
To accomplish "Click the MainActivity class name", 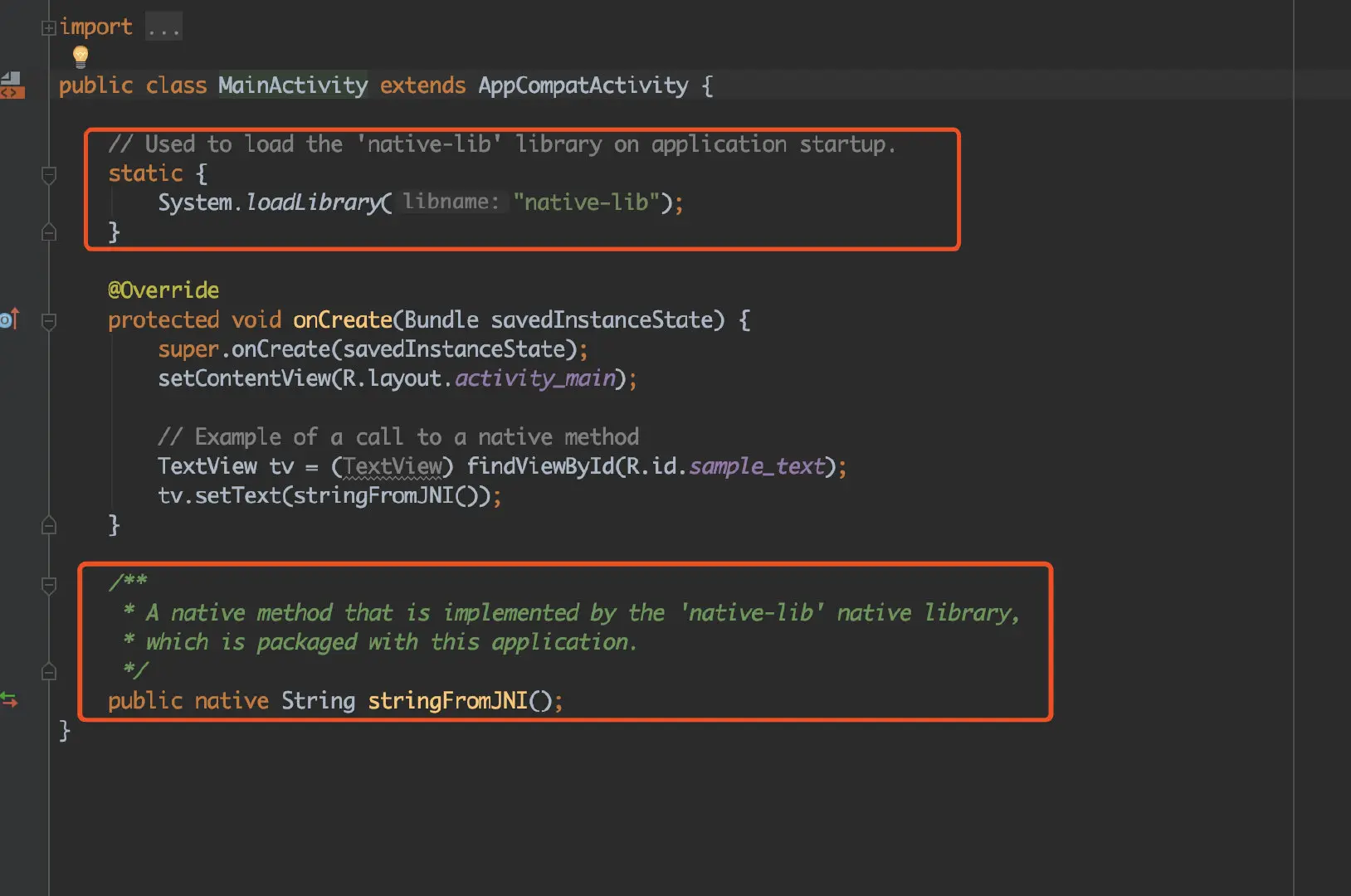I will point(293,85).
